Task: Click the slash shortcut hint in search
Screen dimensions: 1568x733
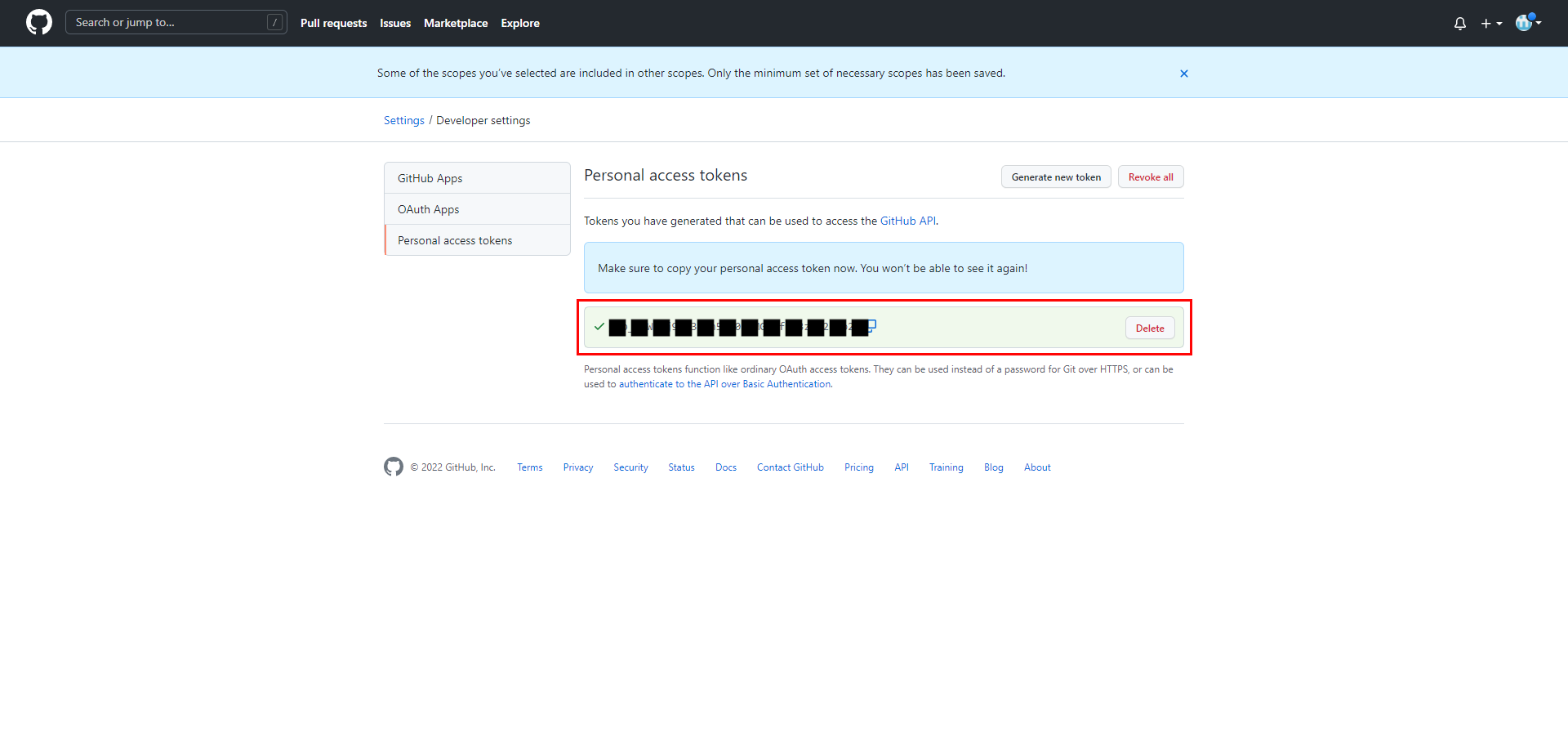Action: click(274, 22)
